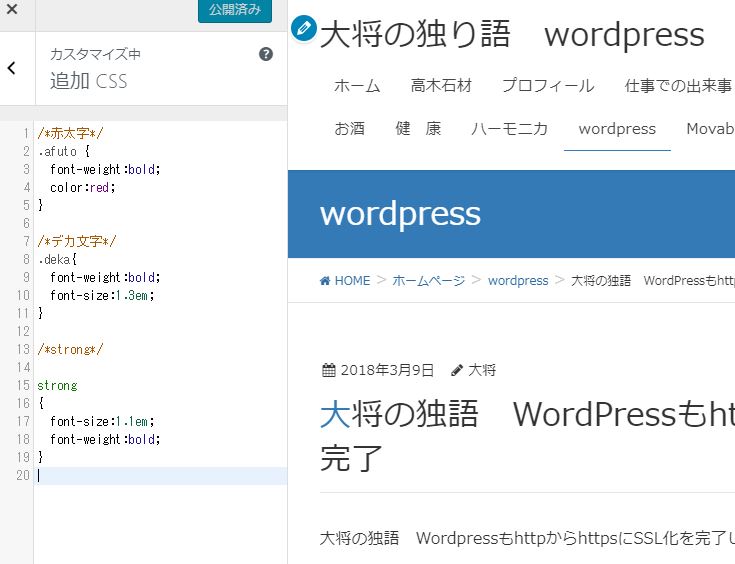735x564 pixels.
Task: Click the pencil icon next to 大将
Action: pos(457,370)
